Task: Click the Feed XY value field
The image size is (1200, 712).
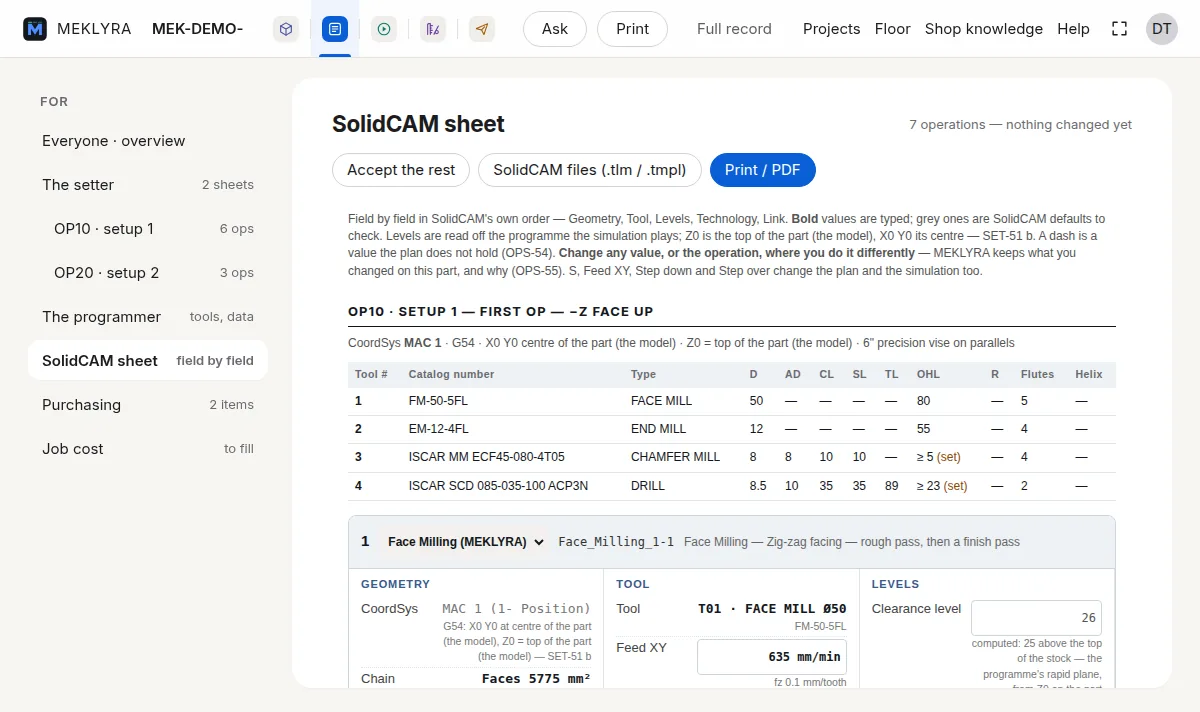Action: pyautogui.click(x=773, y=658)
